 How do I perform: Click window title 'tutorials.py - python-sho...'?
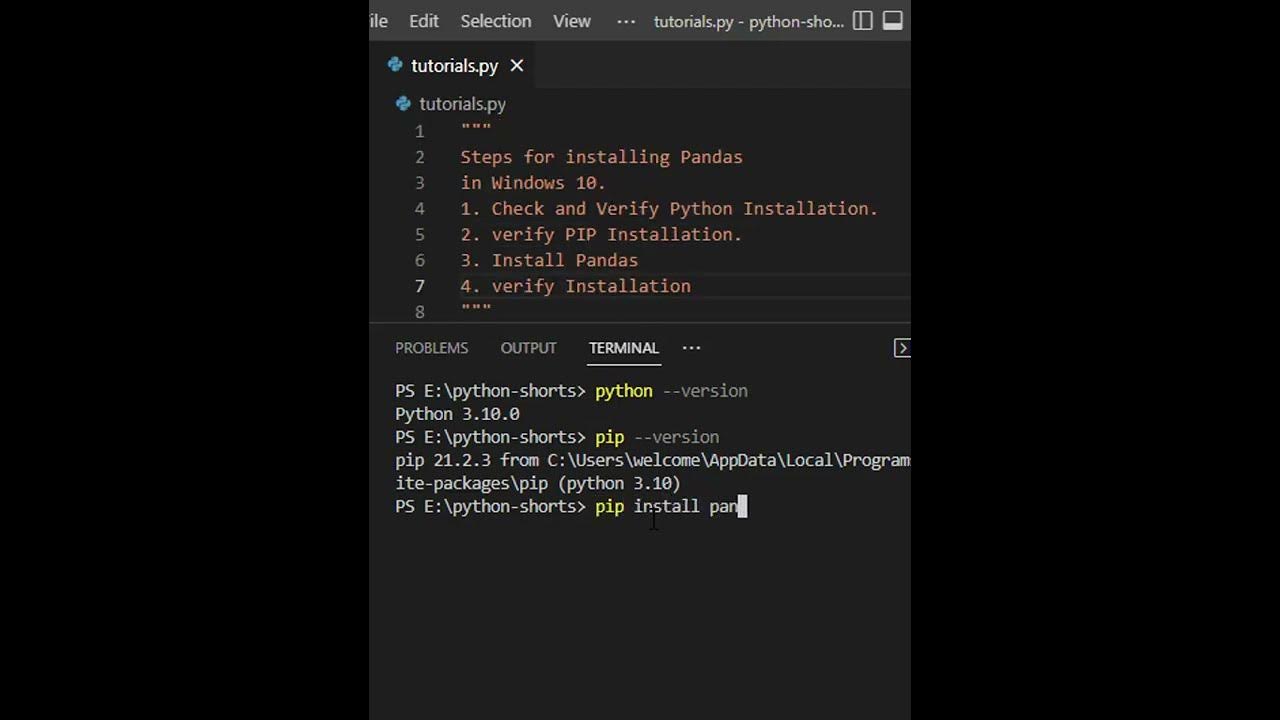tap(749, 21)
